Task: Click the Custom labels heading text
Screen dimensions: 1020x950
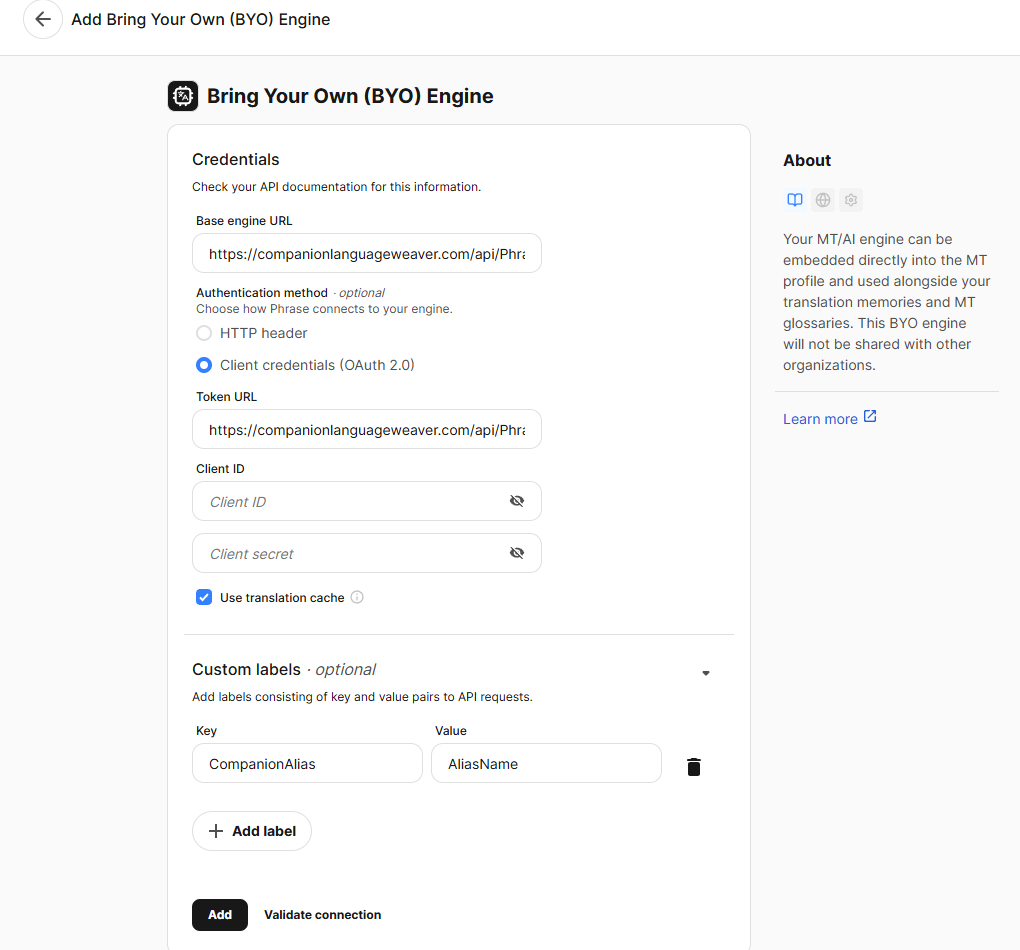Action: 246,670
